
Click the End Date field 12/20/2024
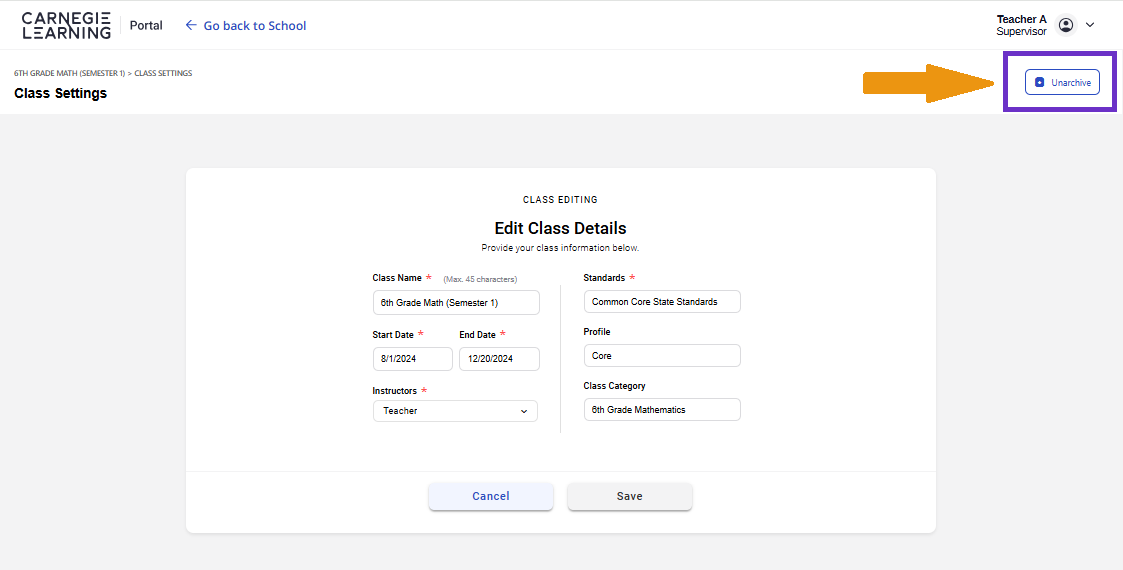coord(499,359)
